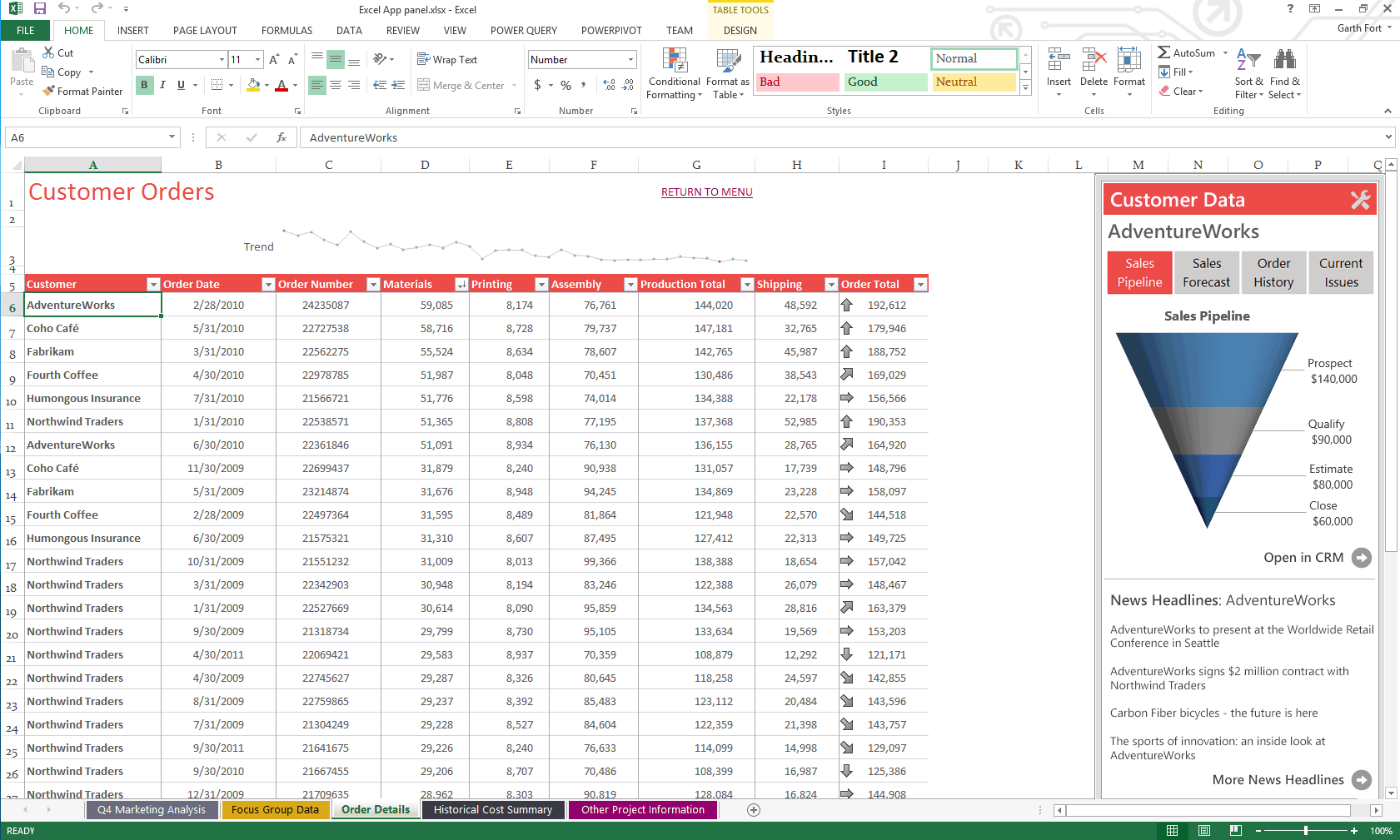
Task: Open the font size dropdown
Action: (x=258, y=60)
